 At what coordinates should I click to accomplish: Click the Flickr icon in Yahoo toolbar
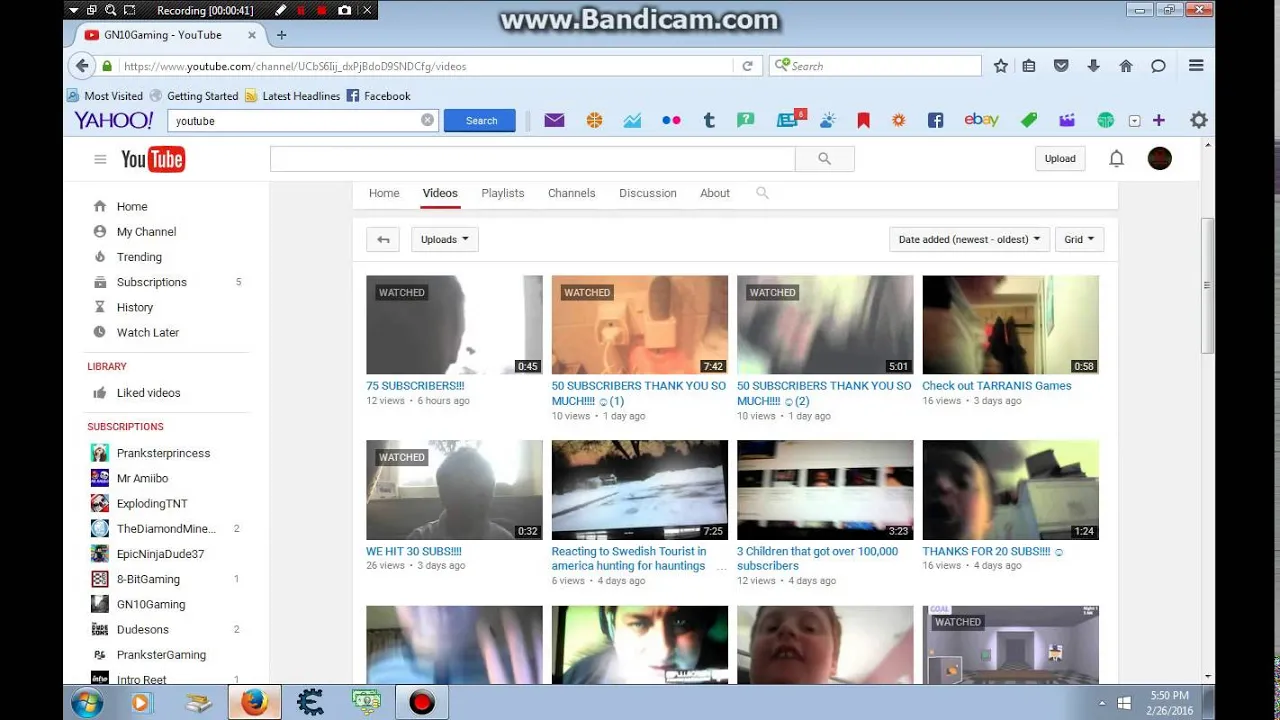[671, 120]
